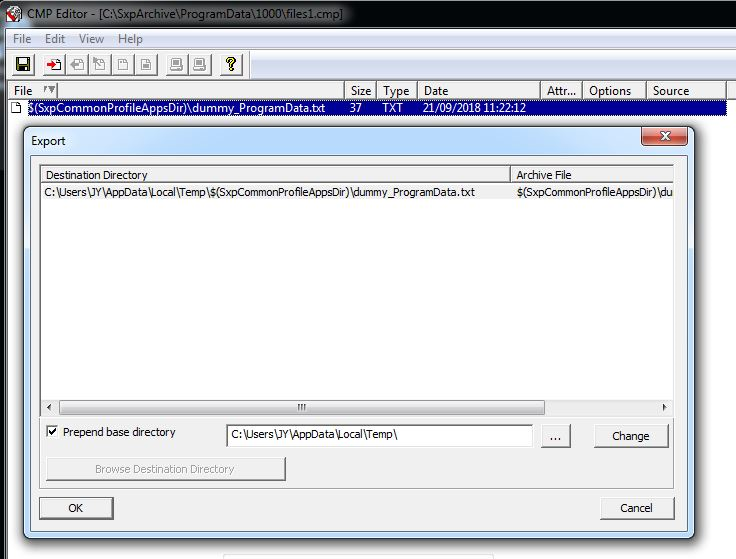Open the Edit menu

[55, 39]
